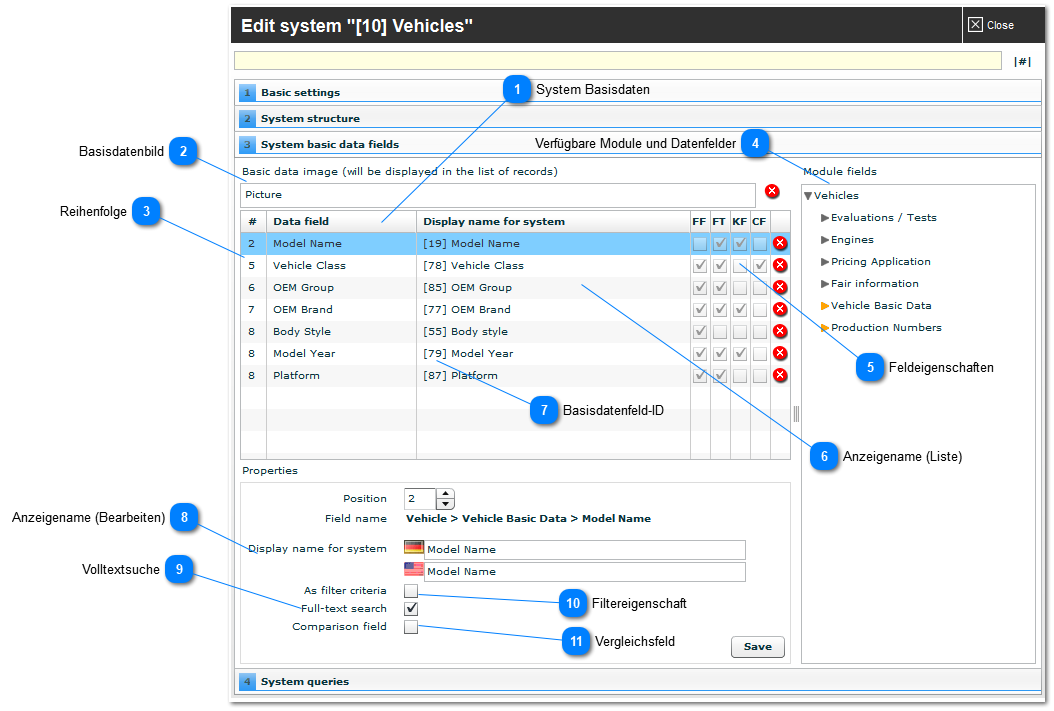Screen dimensions: 1054x711
Task: Select the OEM Group data field cell
Action: (x=341, y=288)
